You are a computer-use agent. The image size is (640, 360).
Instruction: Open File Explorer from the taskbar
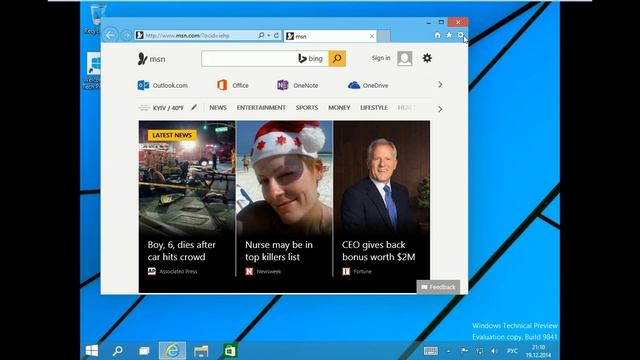[201, 351]
